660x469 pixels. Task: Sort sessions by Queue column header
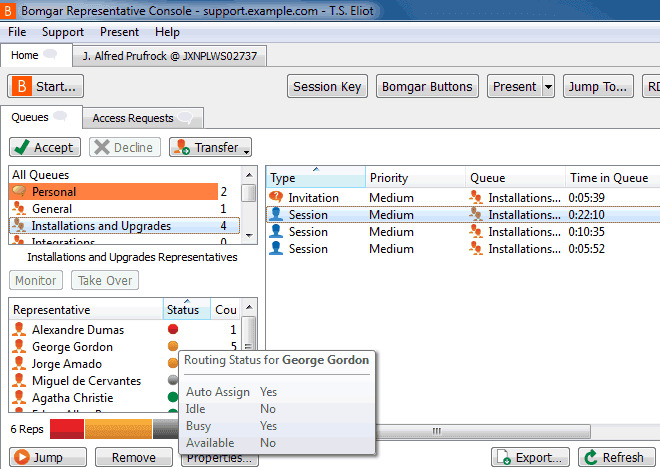pyautogui.click(x=515, y=177)
